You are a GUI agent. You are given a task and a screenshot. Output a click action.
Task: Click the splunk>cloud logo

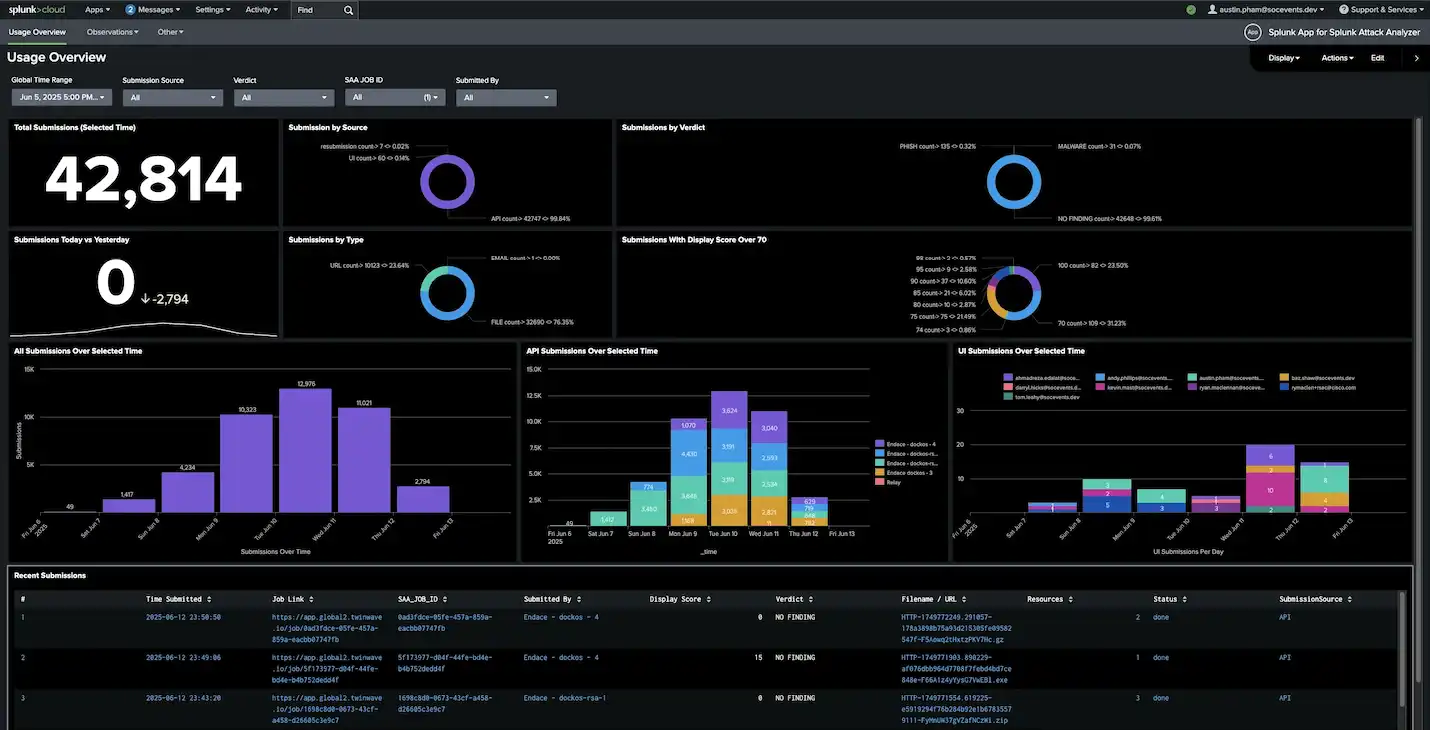(x=38, y=10)
